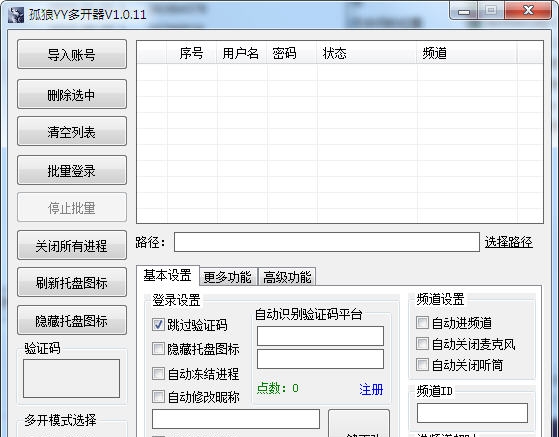Click the 刷新托盘图标 button

pos(72,282)
